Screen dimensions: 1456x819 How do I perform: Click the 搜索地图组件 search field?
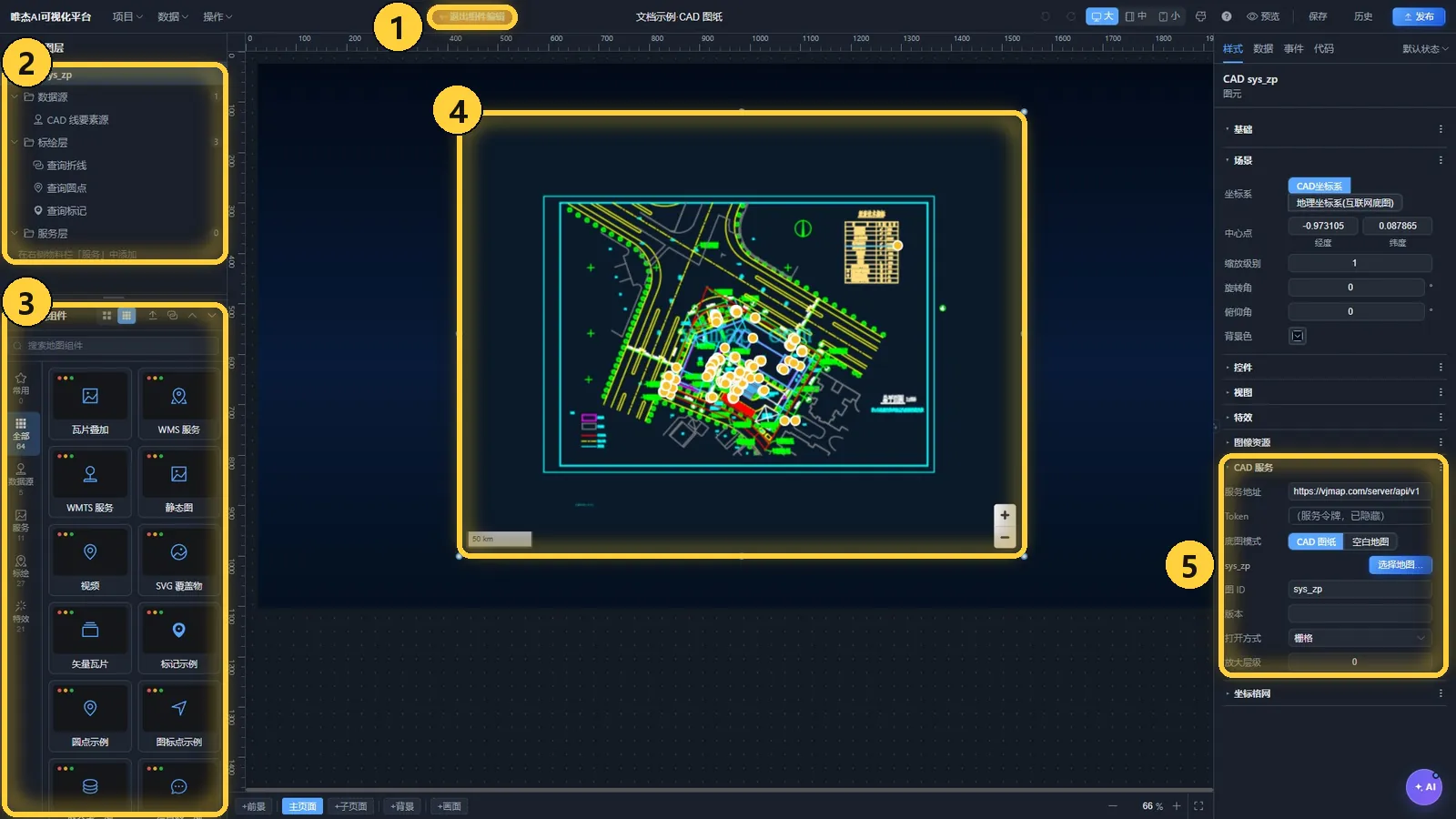tap(115, 346)
